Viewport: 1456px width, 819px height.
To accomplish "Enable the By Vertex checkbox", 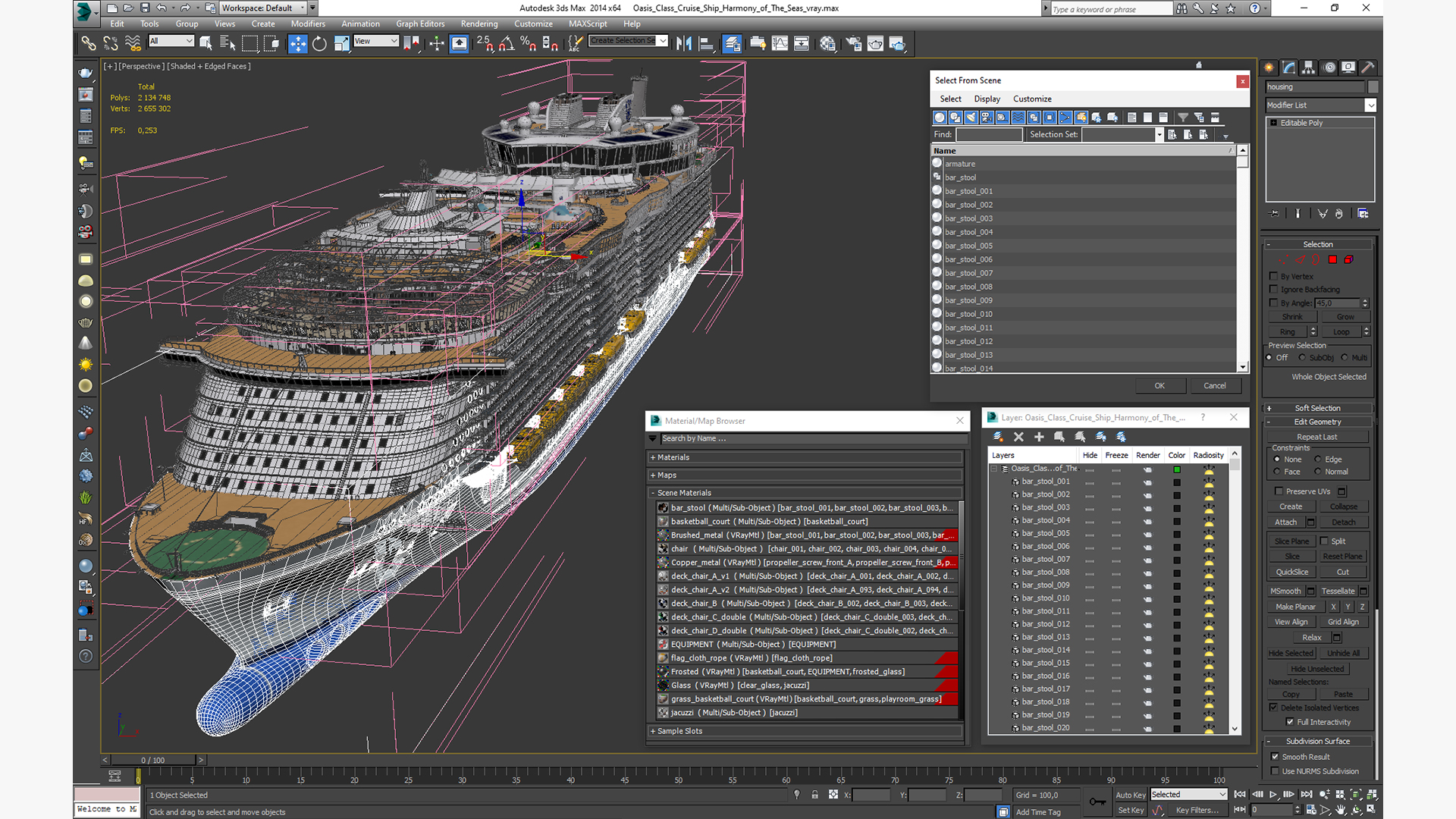I will (1274, 276).
